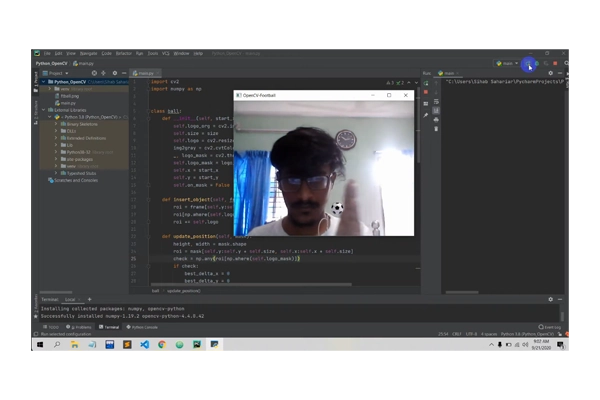
Task: Open the main run configuration dropdown
Action: (508, 63)
